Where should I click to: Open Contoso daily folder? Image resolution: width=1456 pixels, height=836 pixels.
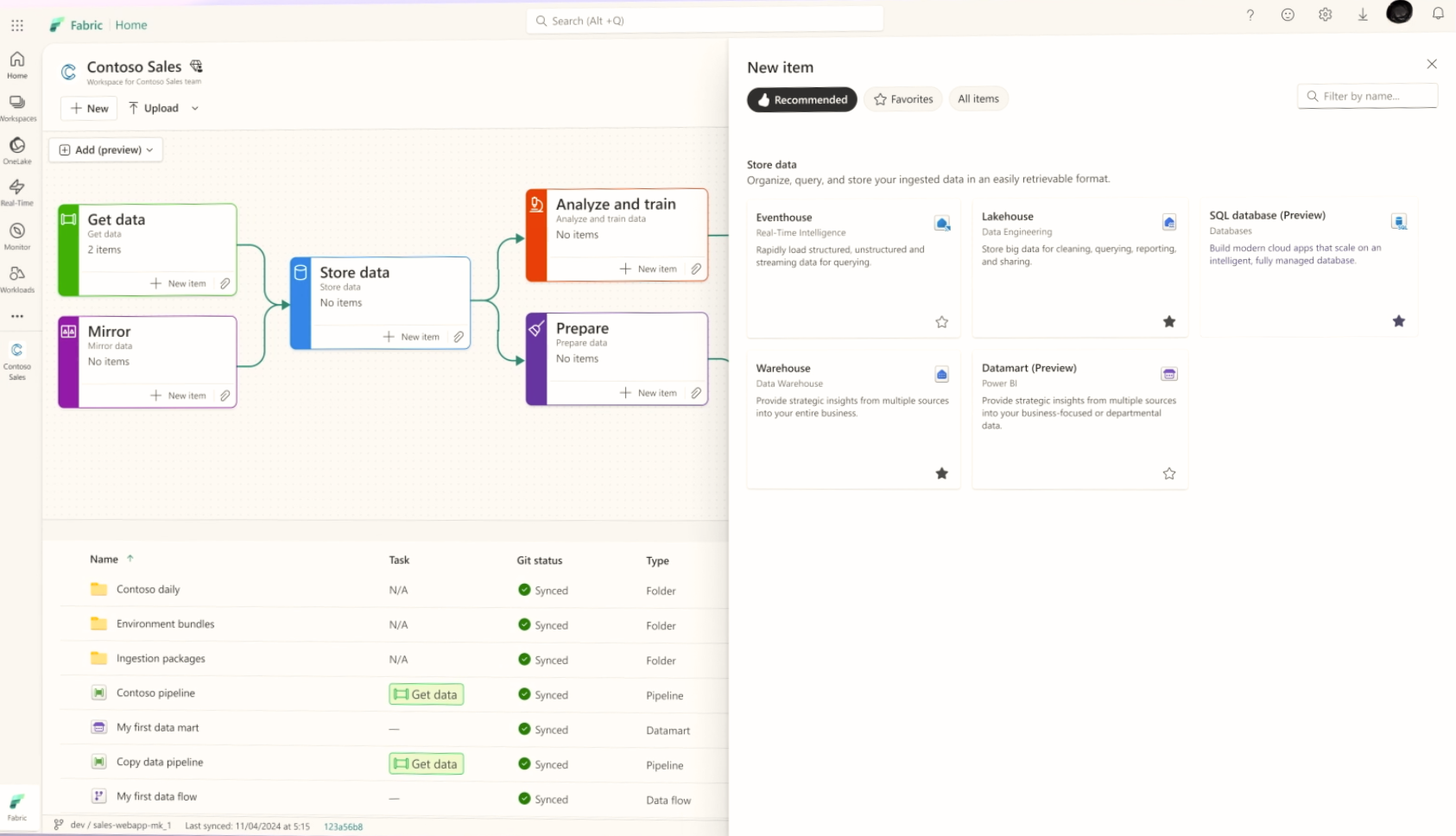point(148,589)
